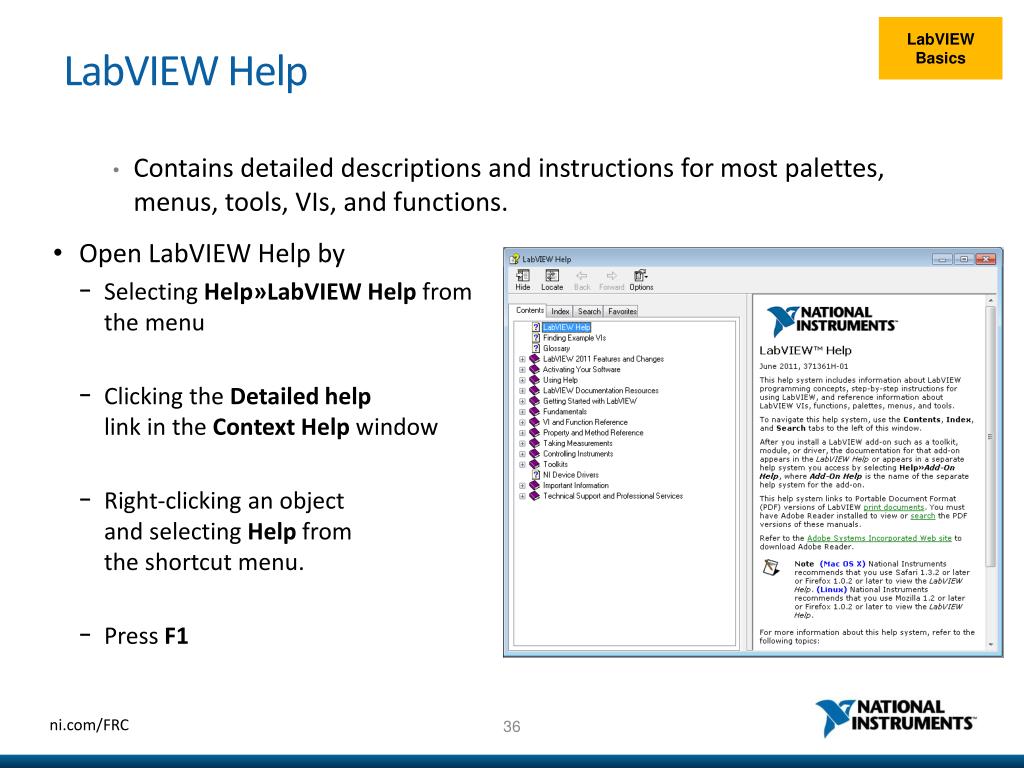Image resolution: width=1024 pixels, height=768 pixels.
Task: Click the Finding Example VIs page icon
Action: click(x=536, y=338)
